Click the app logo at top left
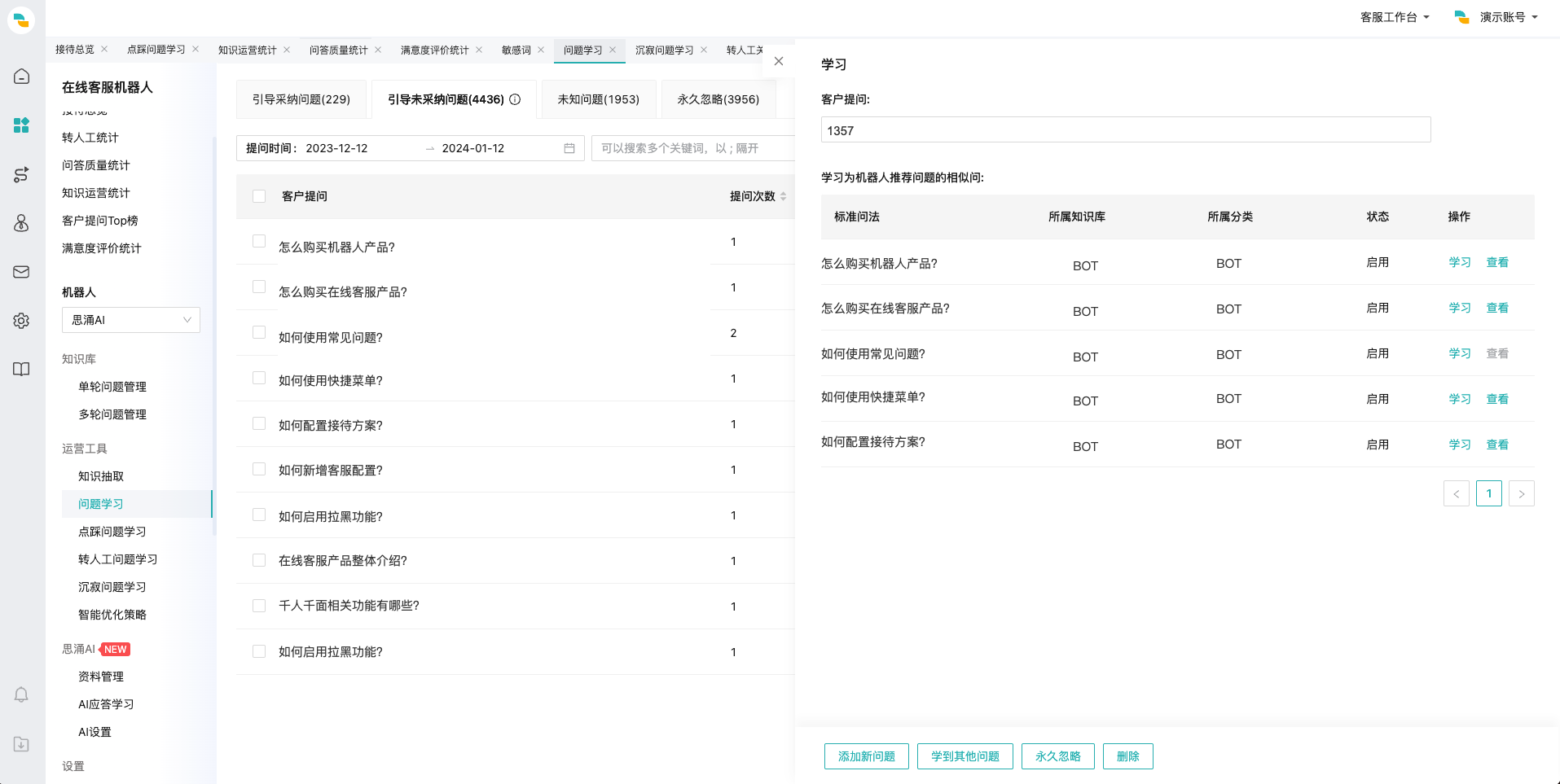The width and height of the screenshot is (1560, 784). tap(21, 20)
